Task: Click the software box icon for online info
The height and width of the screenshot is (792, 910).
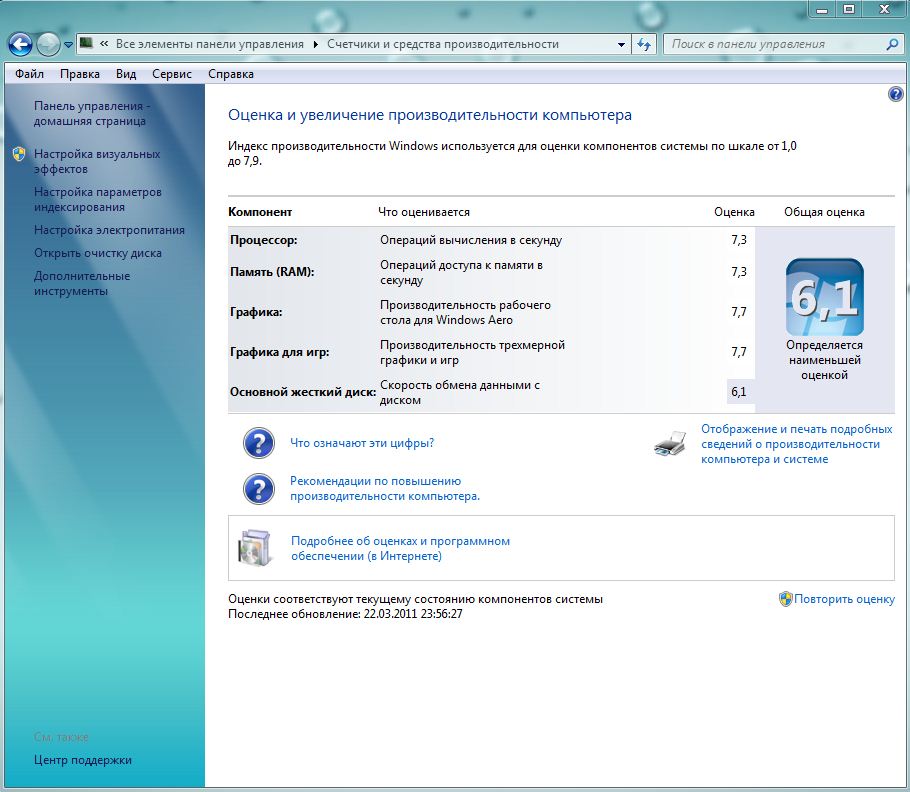Action: click(253, 548)
